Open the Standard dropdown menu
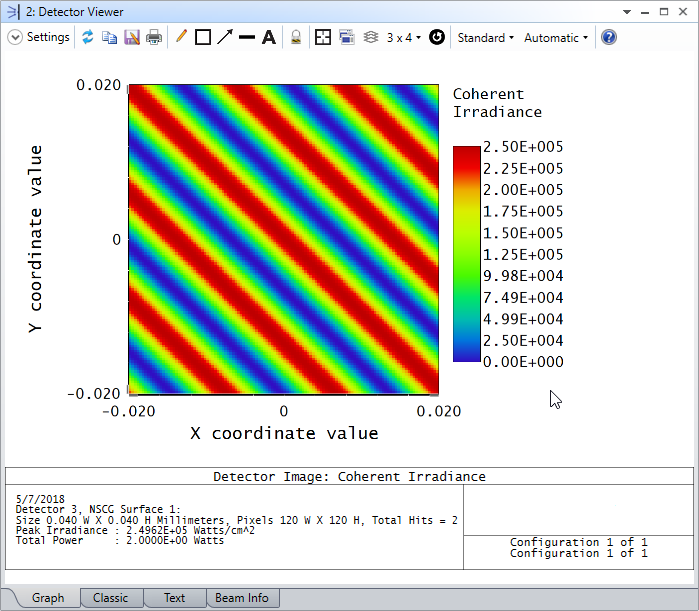Viewport: 699px width, 611px height. coord(485,38)
